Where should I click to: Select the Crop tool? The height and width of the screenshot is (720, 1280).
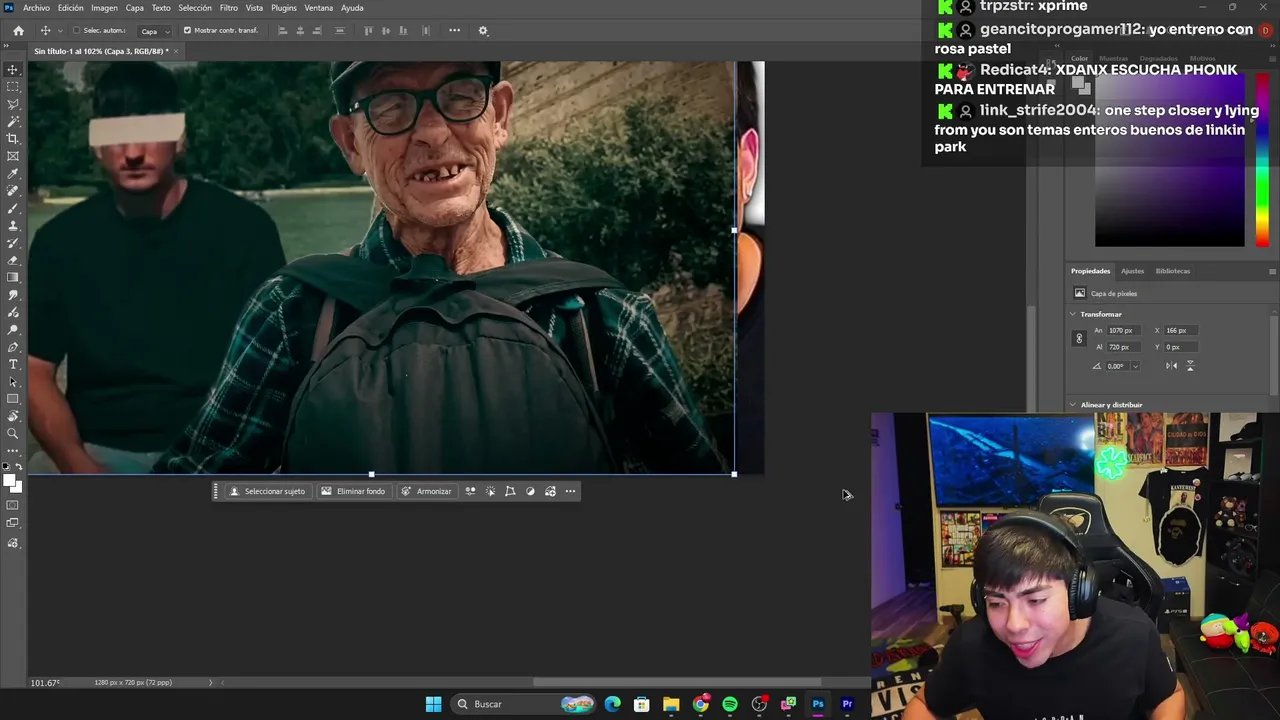13,139
